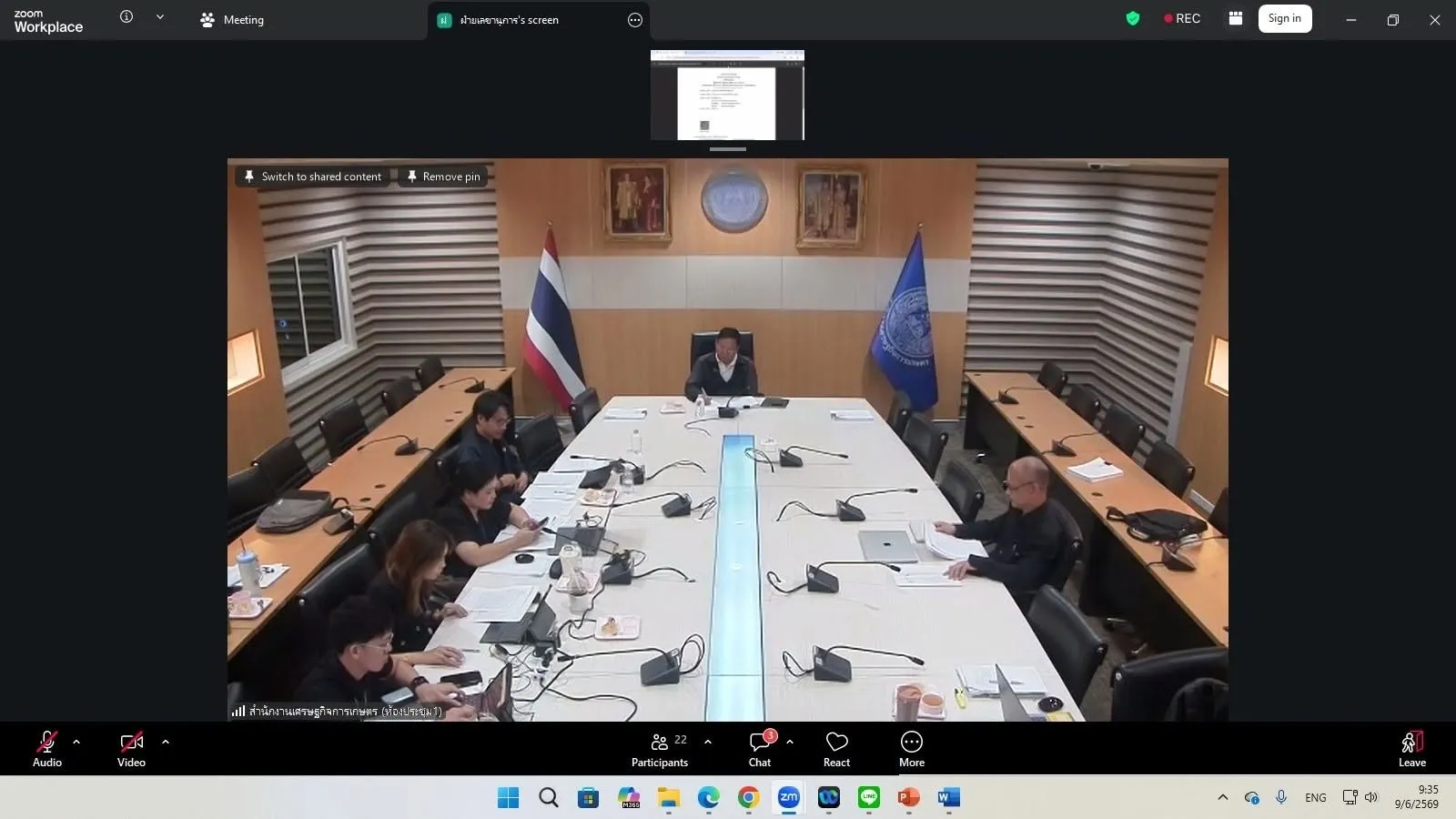The image size is (1456, 819).
Task: Start the Video camera
Action: click(x=131, y=749)
